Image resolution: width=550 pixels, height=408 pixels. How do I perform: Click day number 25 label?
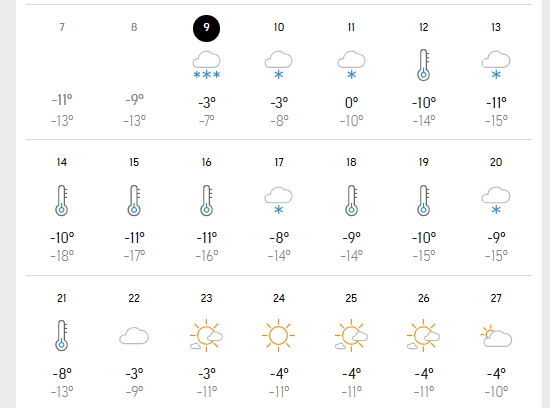(x=351, y=298)
